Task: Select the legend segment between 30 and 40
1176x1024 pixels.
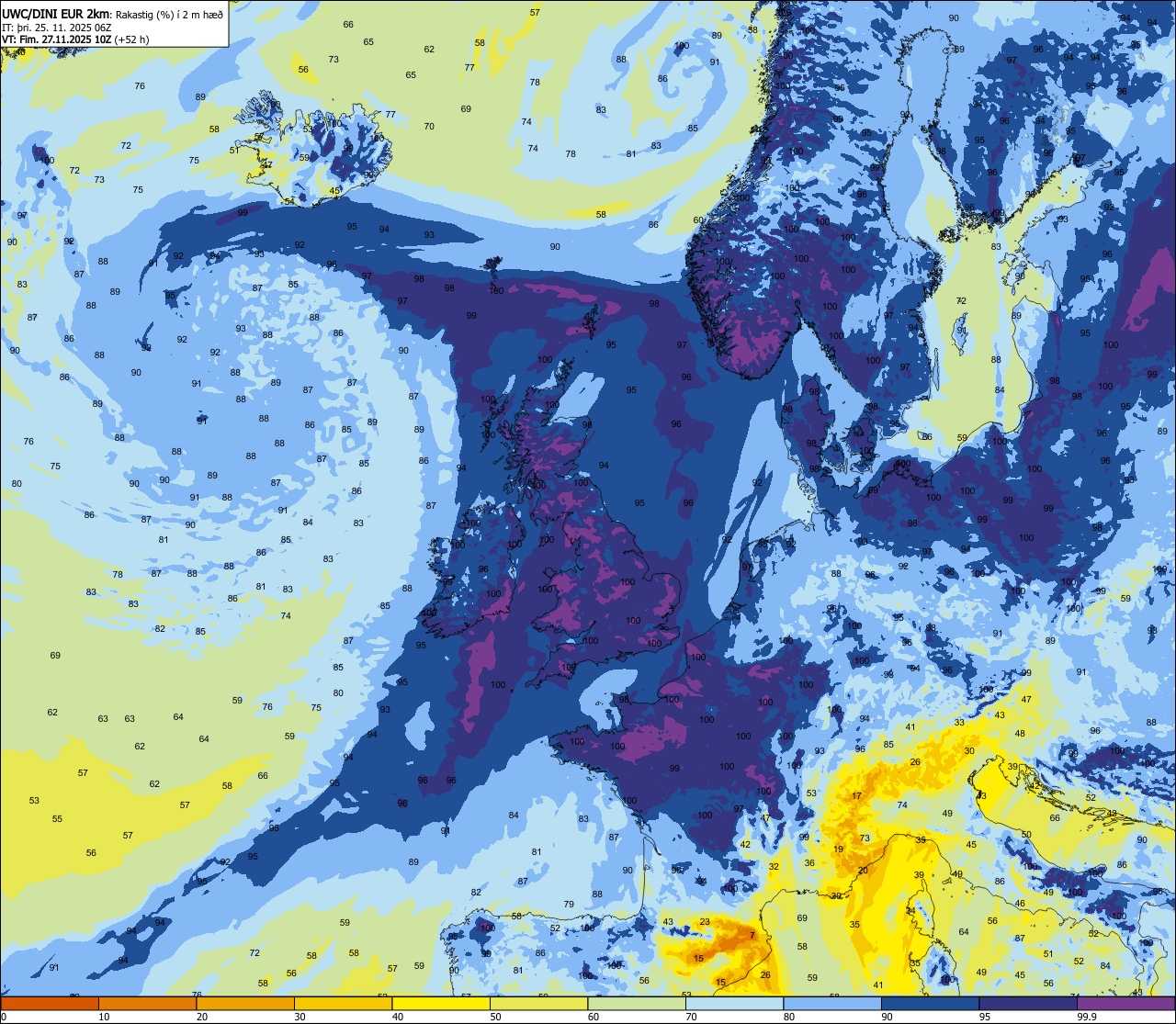Action: (x=343, y=1003)
